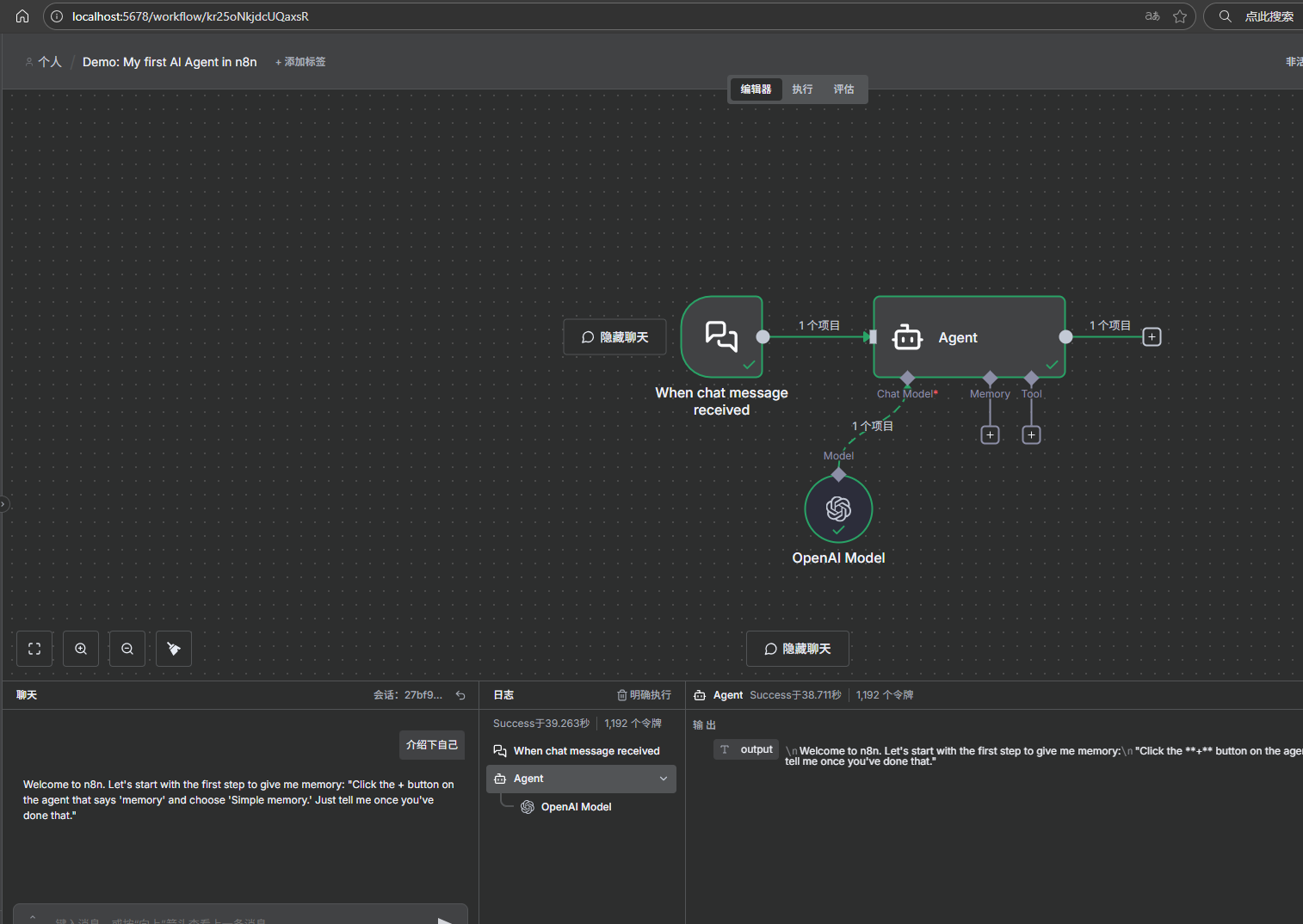Add a Memory sub-node to the Agent
1303x924 pixels.
point(990,435)
